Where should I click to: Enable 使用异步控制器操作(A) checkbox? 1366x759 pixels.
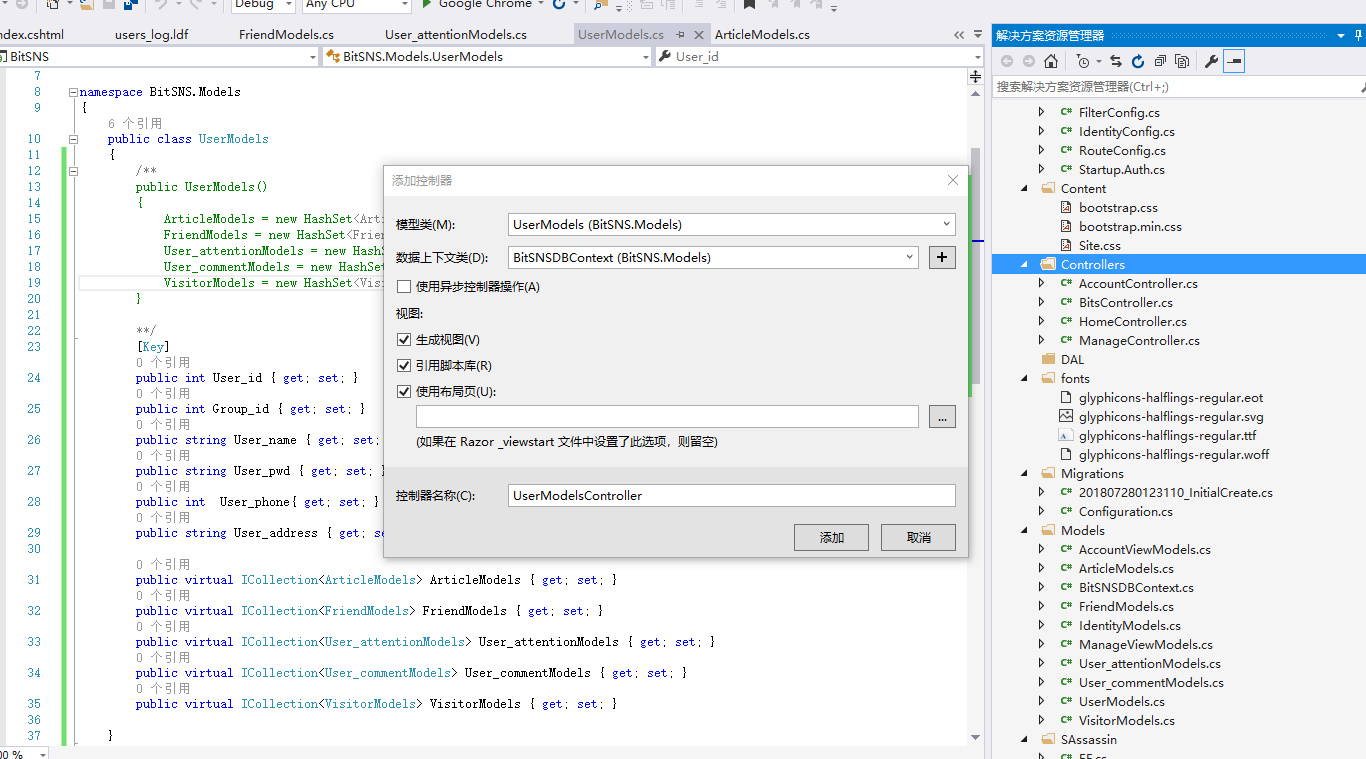click(x=404, y=287)
